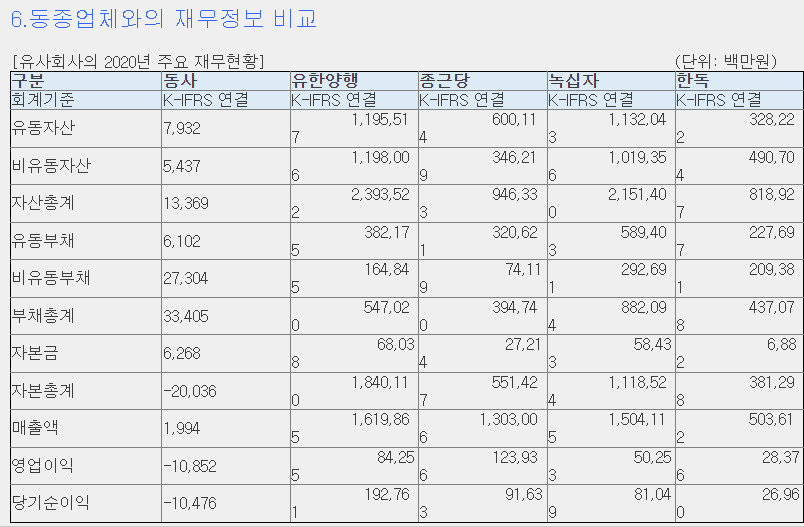Select the value '-10,476'
804x527 pixels.
tap(190, 503)
